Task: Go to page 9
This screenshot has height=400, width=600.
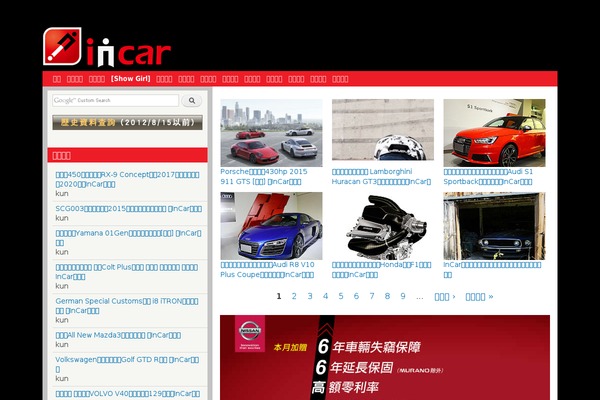Action: 403,296
